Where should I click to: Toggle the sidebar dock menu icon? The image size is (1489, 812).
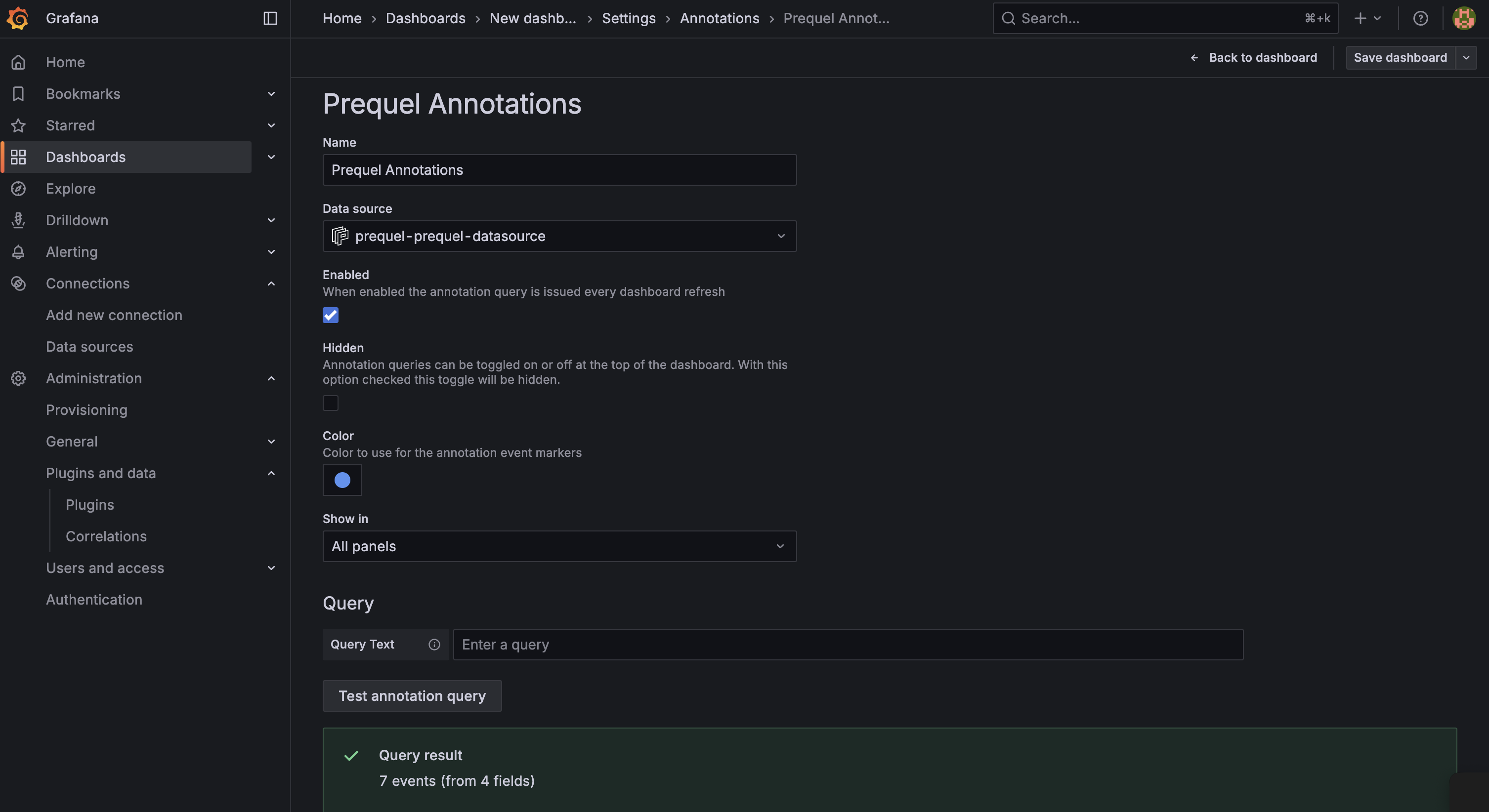[270, 18]
